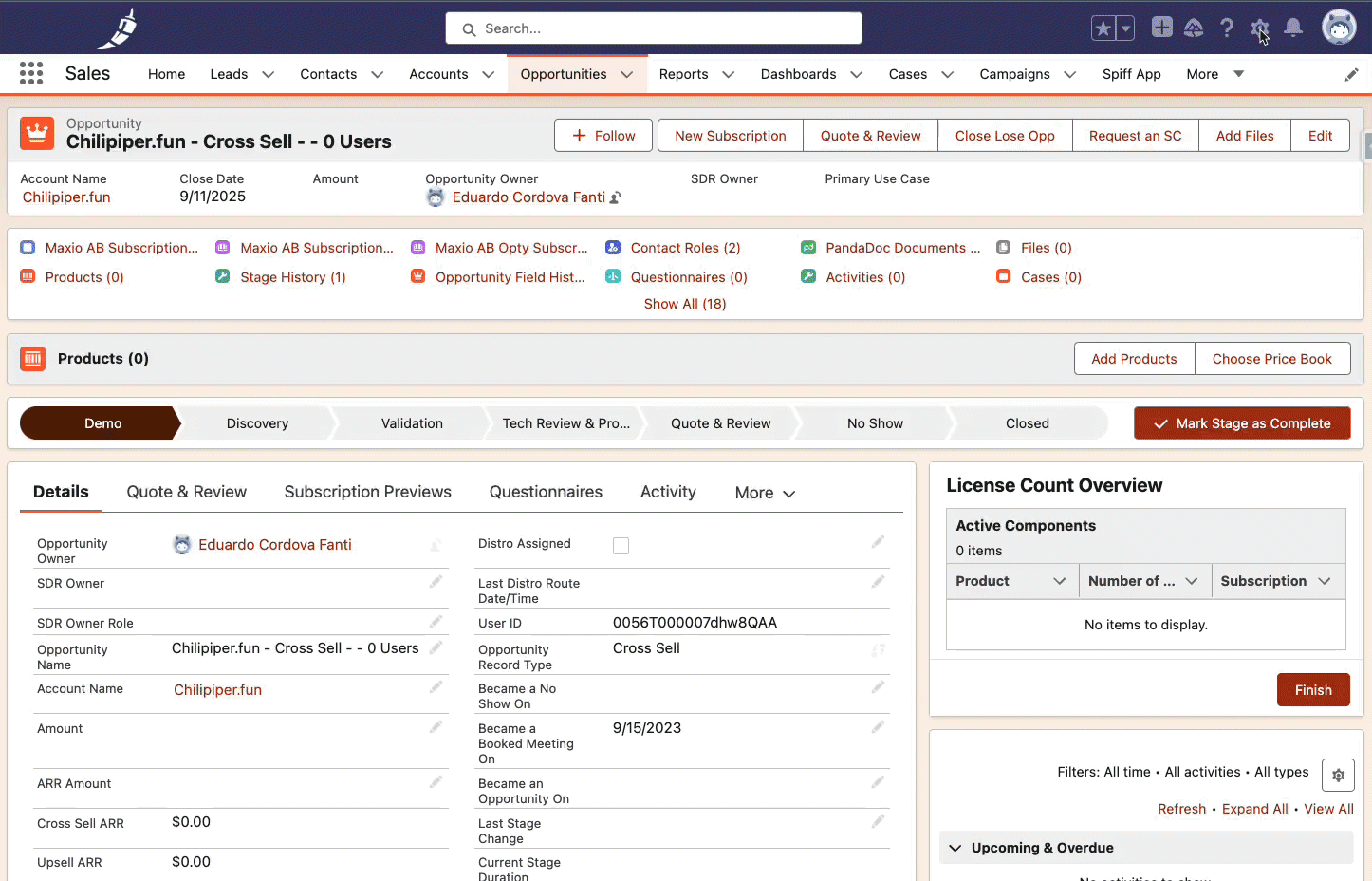
Task: Click the change owner icon beside Eduardo Cordova Fanti
Action: [616, 197]
